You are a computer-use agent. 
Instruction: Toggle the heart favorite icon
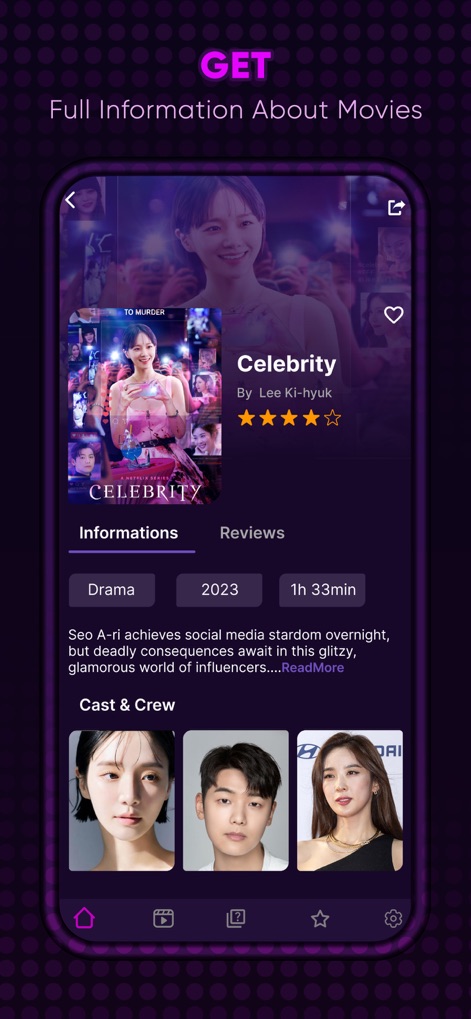[x=394, y=315]
